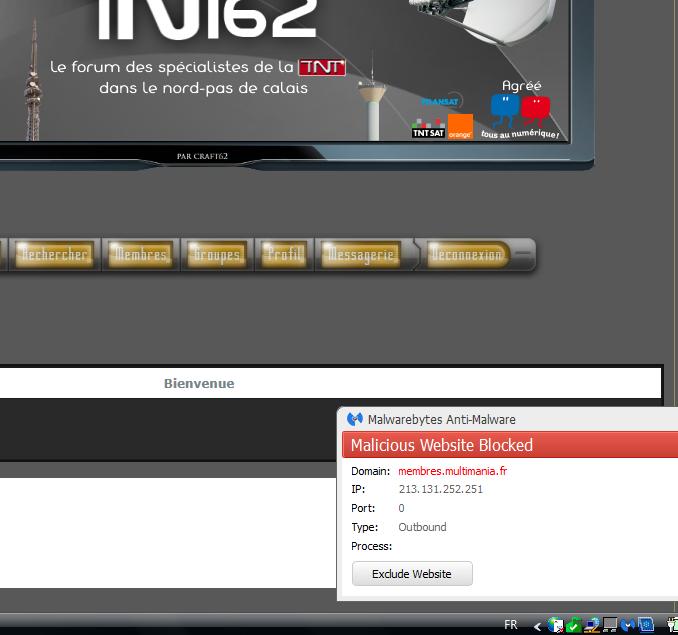678x635 pixels.
Task: Open the green checkmark security tray icon
Action: (x=573, y=625)
